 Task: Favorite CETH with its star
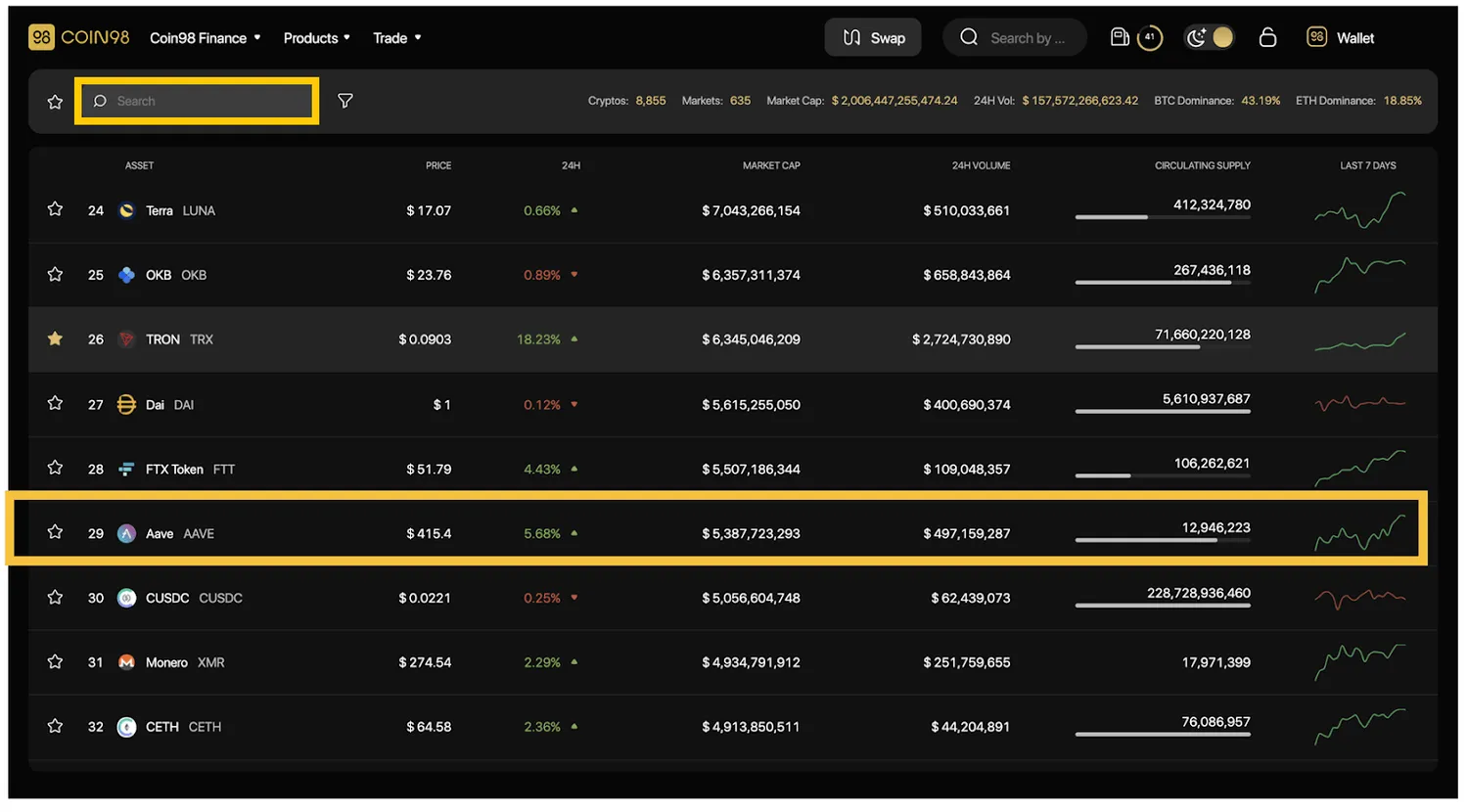coord(55,726)
